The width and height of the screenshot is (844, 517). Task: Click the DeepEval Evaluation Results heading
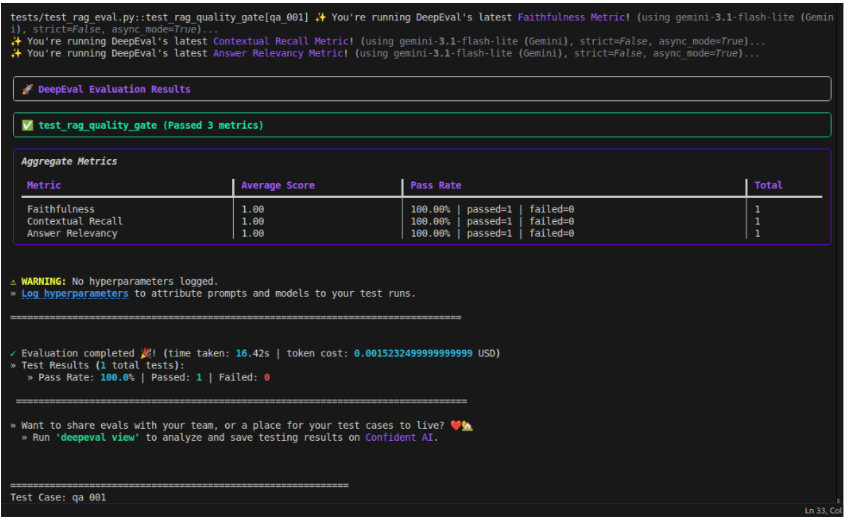[114, 89]
